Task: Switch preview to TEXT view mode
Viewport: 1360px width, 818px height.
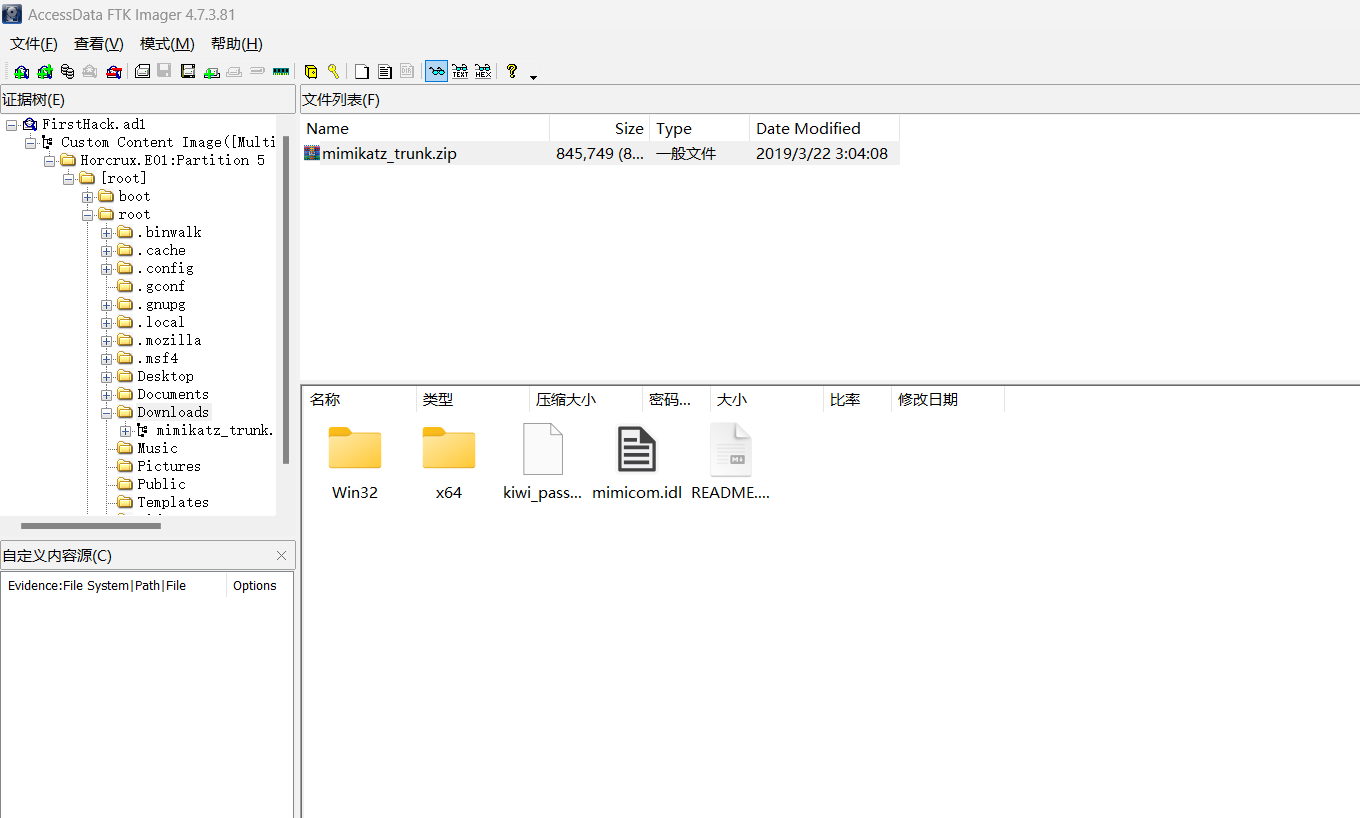Action: (x=460, y=72)
